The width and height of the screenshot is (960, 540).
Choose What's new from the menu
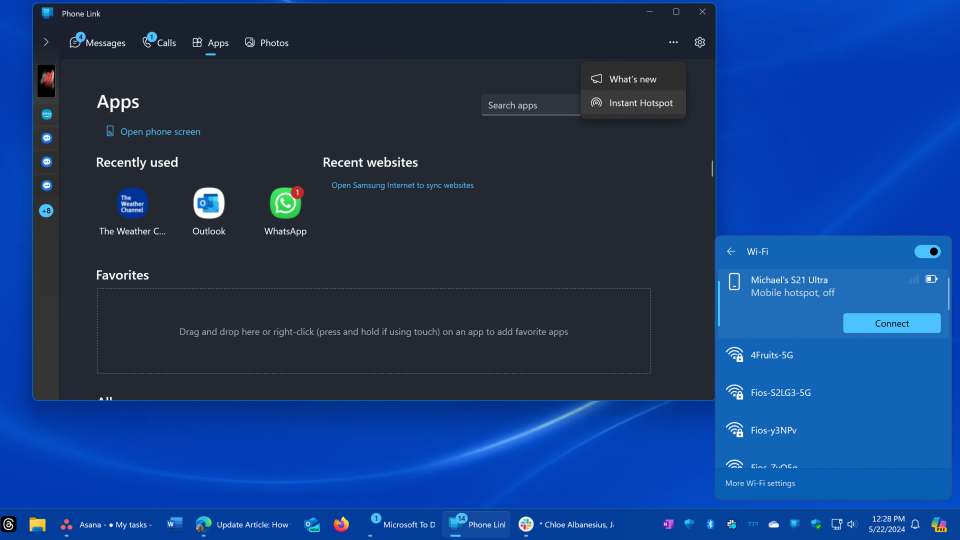633,79
